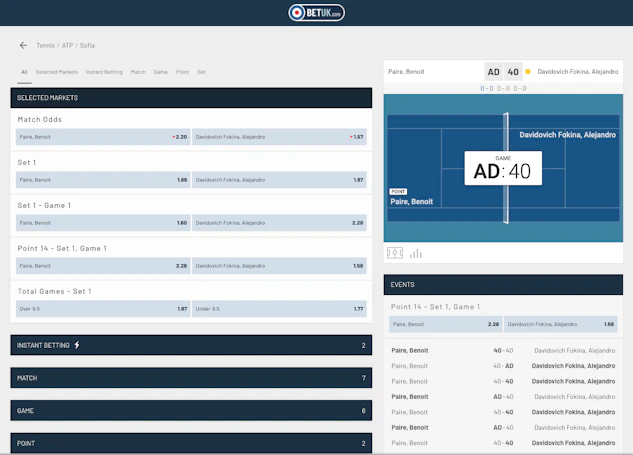
Task: Go back using the arrow icon
Action: coord(23,45)
